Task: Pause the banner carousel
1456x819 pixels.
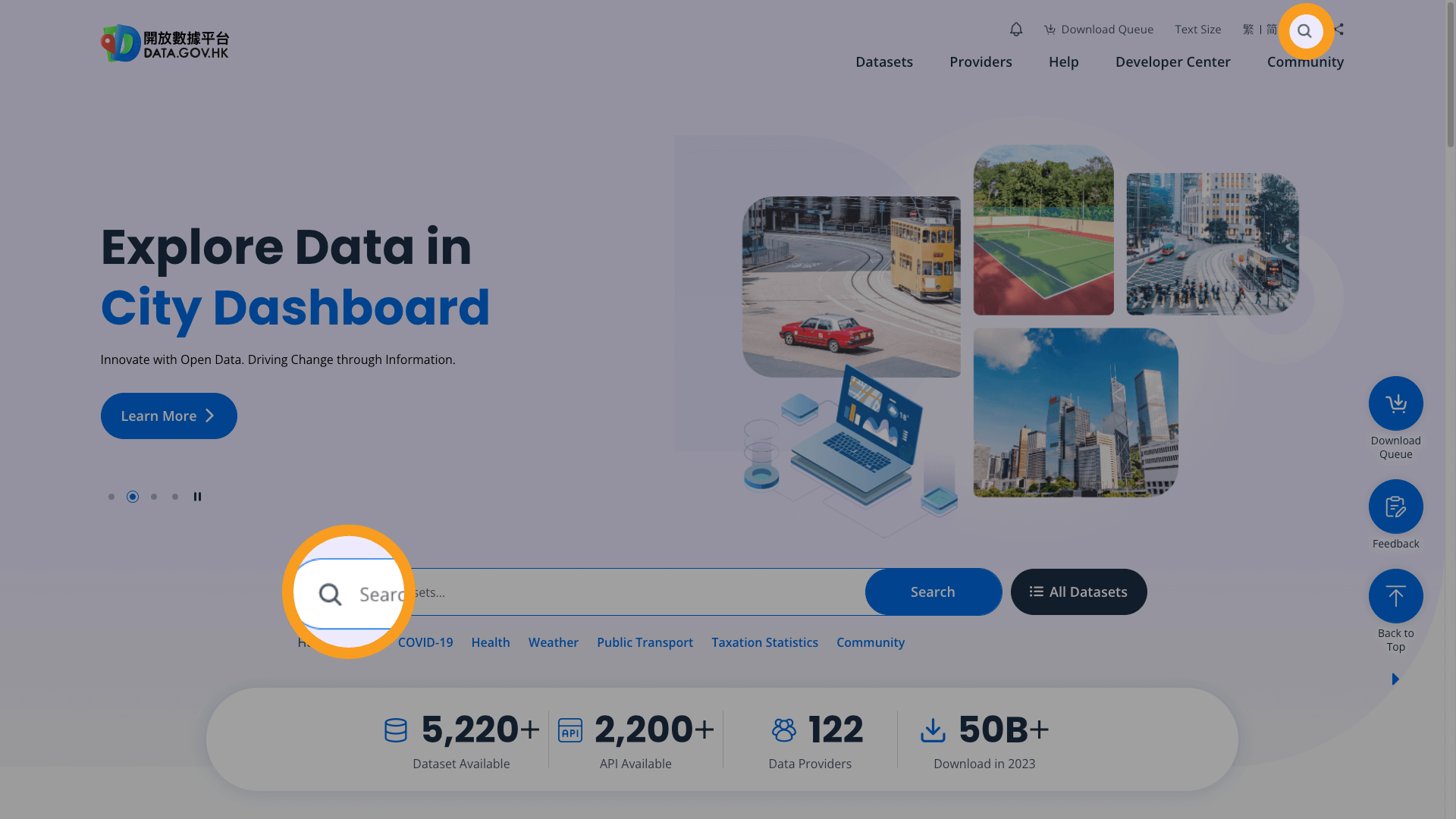Action: point(197,497)
